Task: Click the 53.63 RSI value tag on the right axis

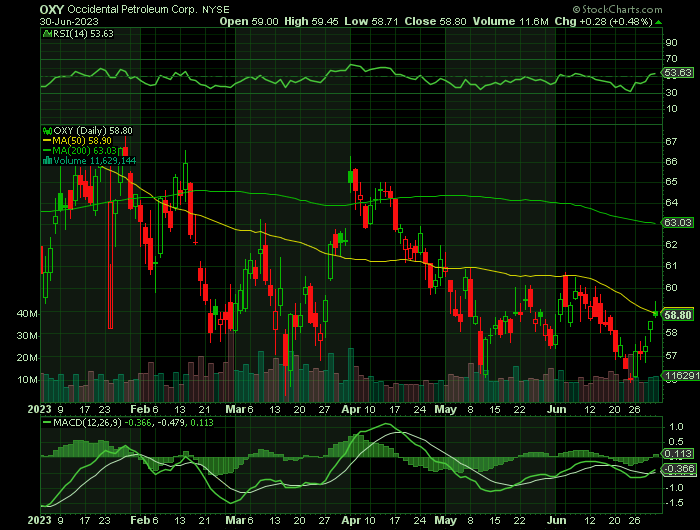Action: [678, 72]
